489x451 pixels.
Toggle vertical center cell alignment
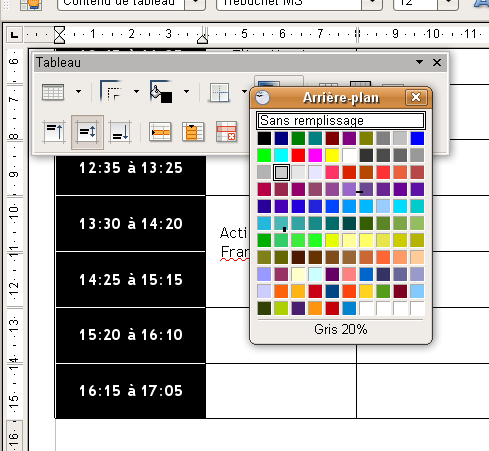(x=87, y=132)
